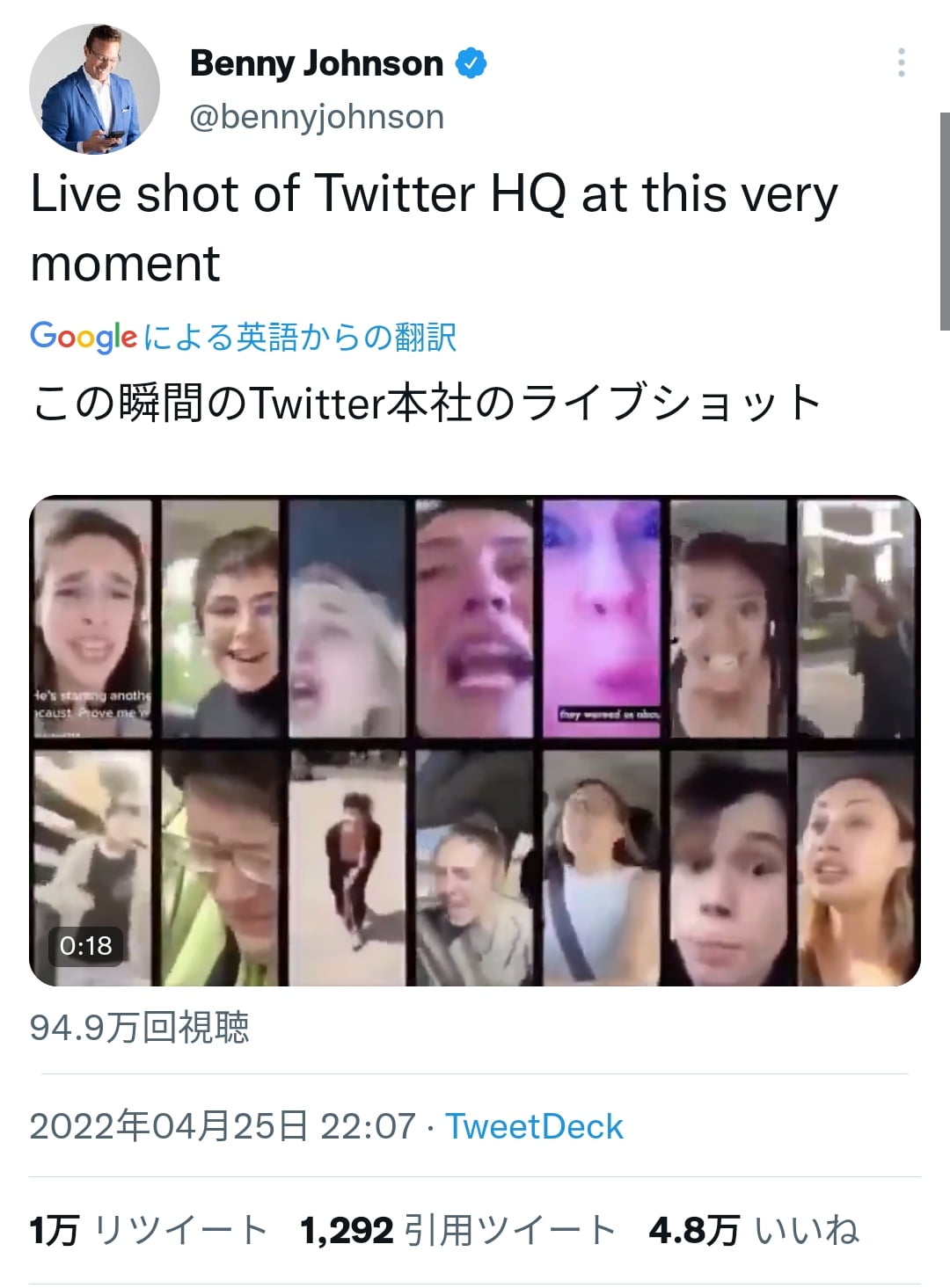Click the bottom-right video tile in collage
Screen dimensions: 950x1288
[x=858, y=869]
